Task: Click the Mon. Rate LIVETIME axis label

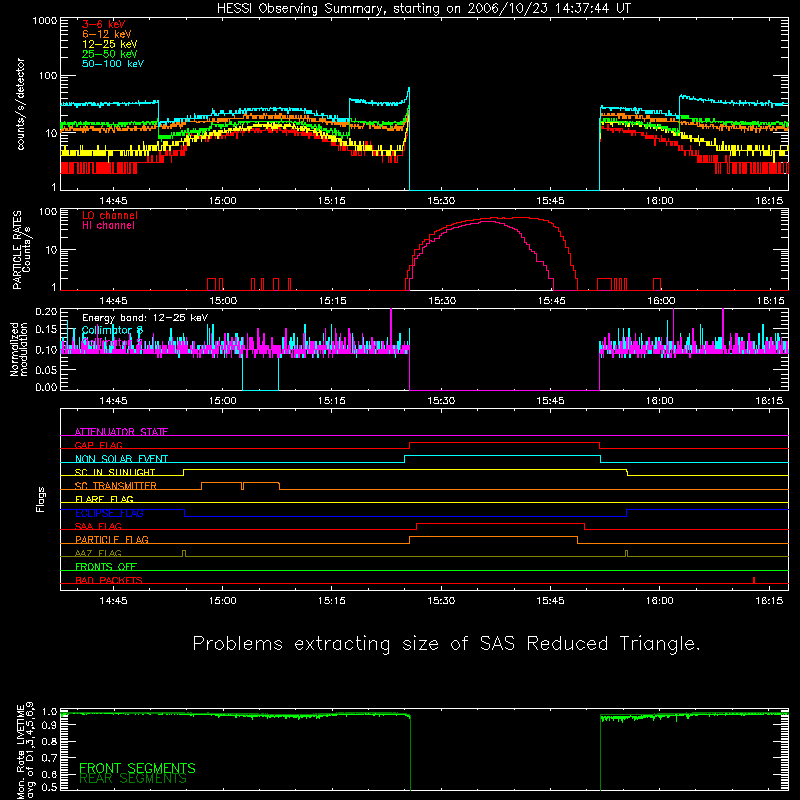Action: 25,750
